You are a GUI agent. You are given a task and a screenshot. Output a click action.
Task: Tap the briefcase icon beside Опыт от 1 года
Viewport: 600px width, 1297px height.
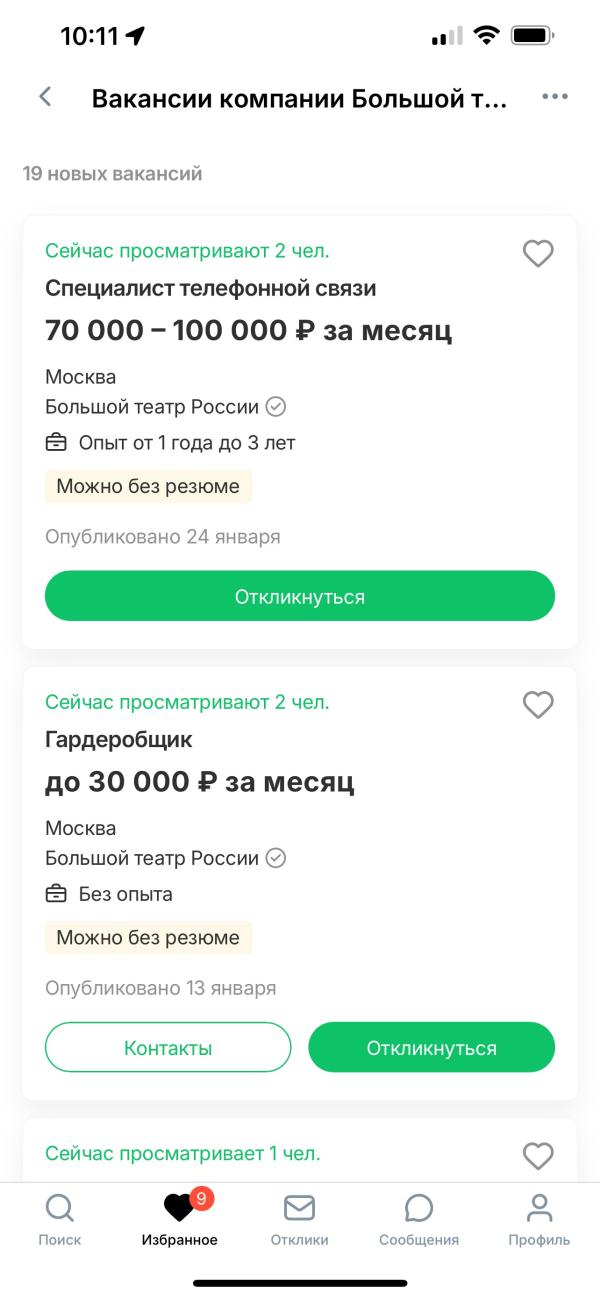[x=56, y=442]
